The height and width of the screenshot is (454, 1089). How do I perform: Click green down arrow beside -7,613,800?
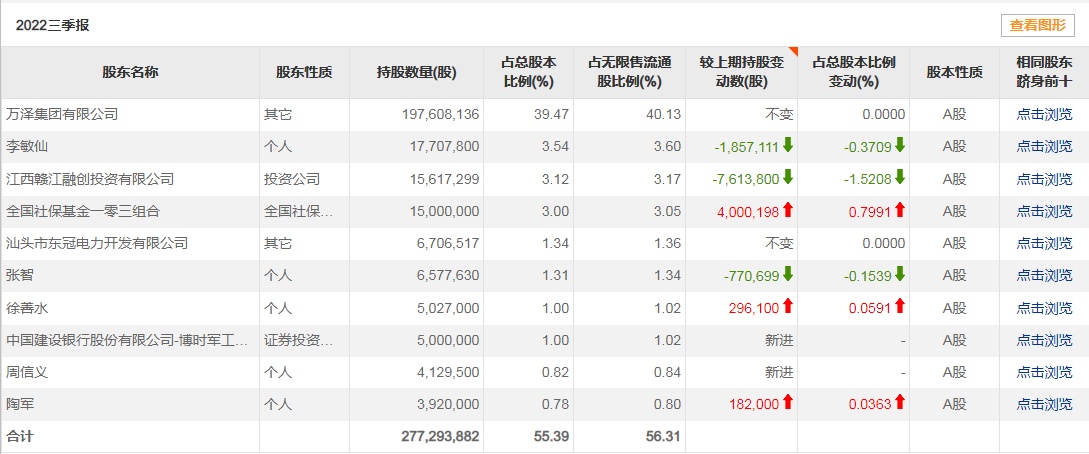click(x=788, y=178)
